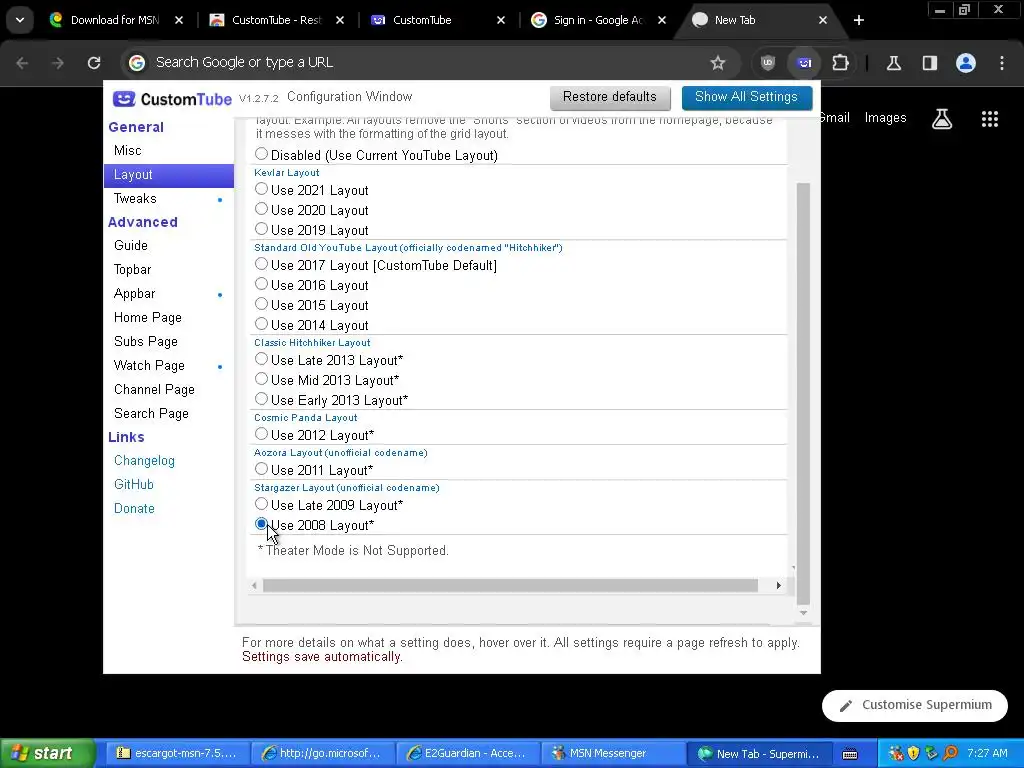
Task: Select Use 2017 Layout CustomTube Default
Action: click(x=261, y=264)
